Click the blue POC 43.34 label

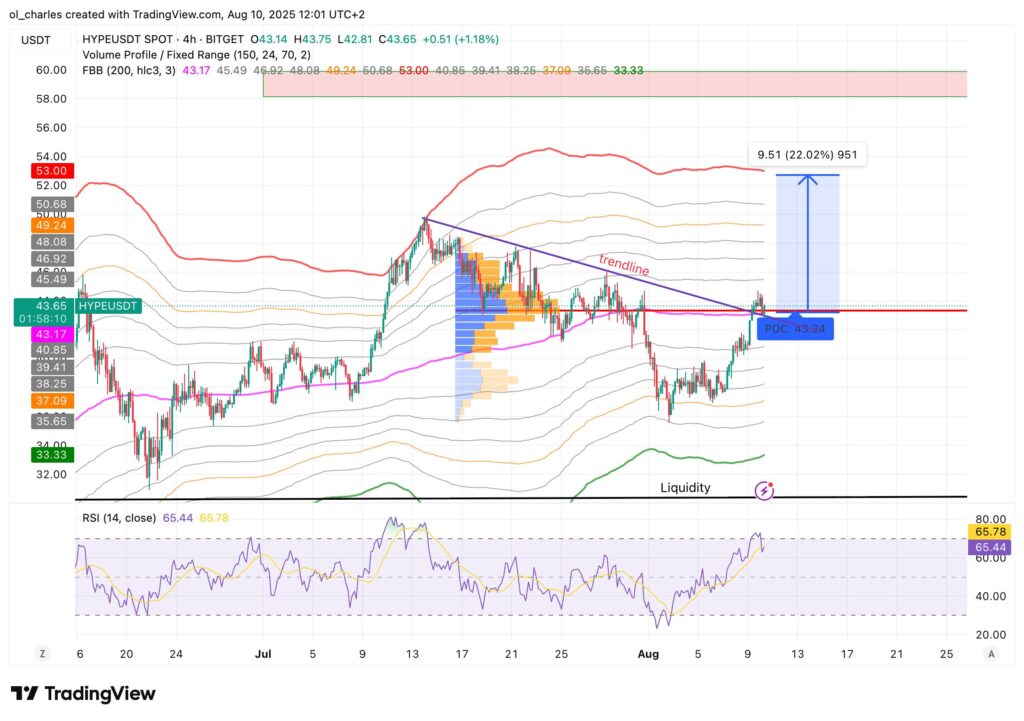[795, 328]
